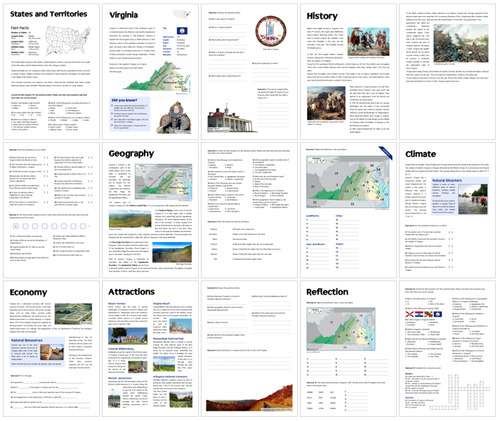Click the Civil War battle painting

tap(461, 43)
